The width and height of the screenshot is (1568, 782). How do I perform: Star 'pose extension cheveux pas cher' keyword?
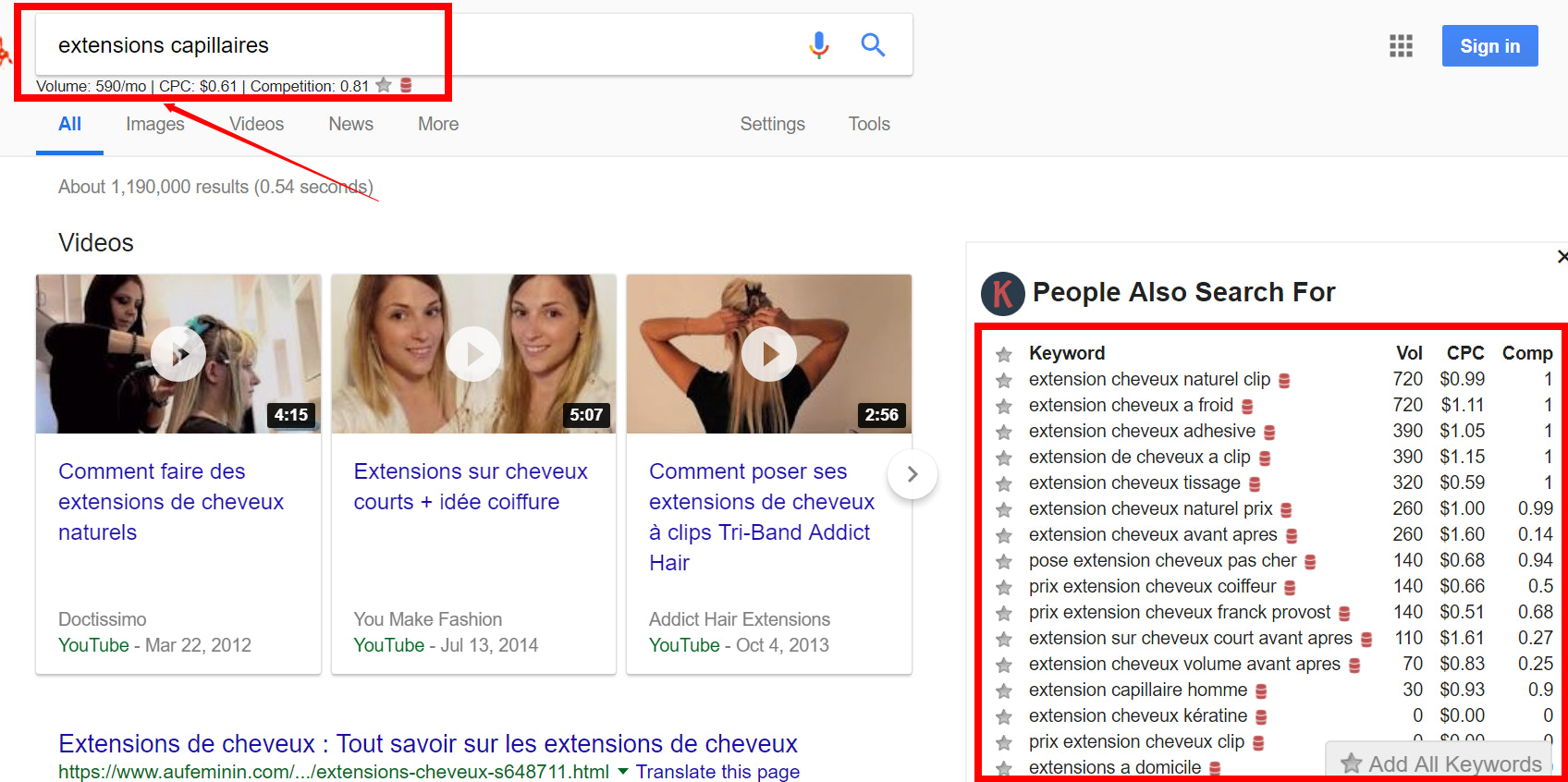[x=1003, y=561]
